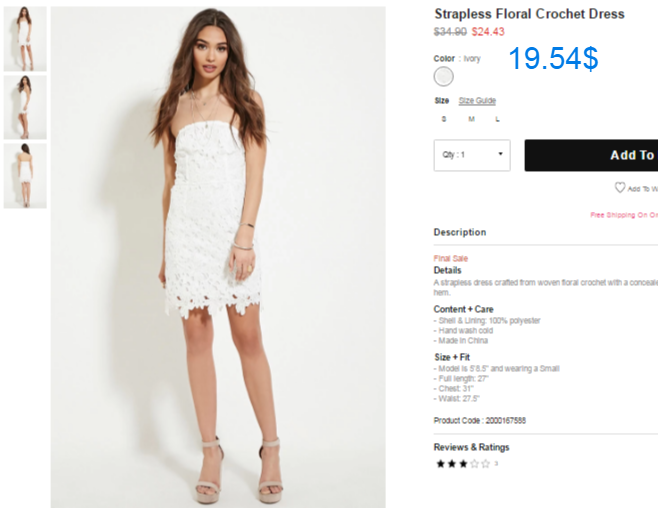Choose the Ivory color swatch

pos(444,76)
